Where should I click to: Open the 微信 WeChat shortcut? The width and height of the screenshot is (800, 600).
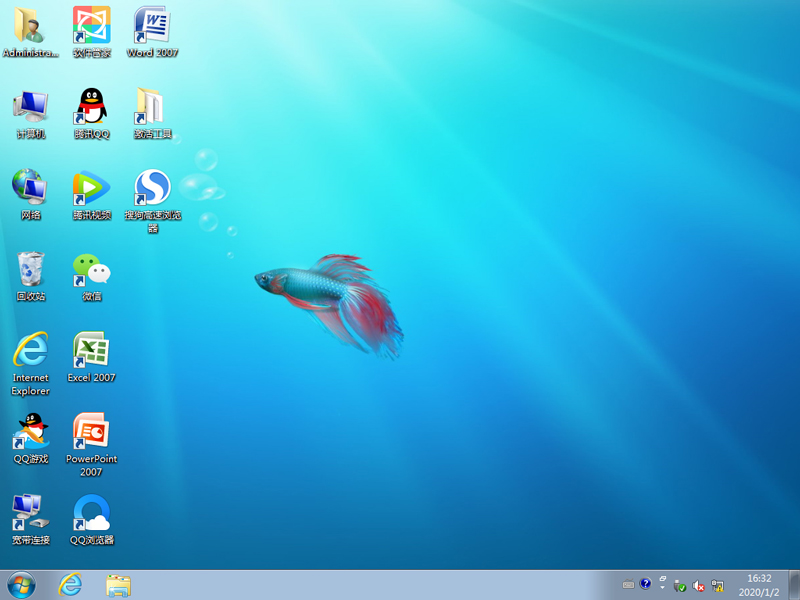91,270
